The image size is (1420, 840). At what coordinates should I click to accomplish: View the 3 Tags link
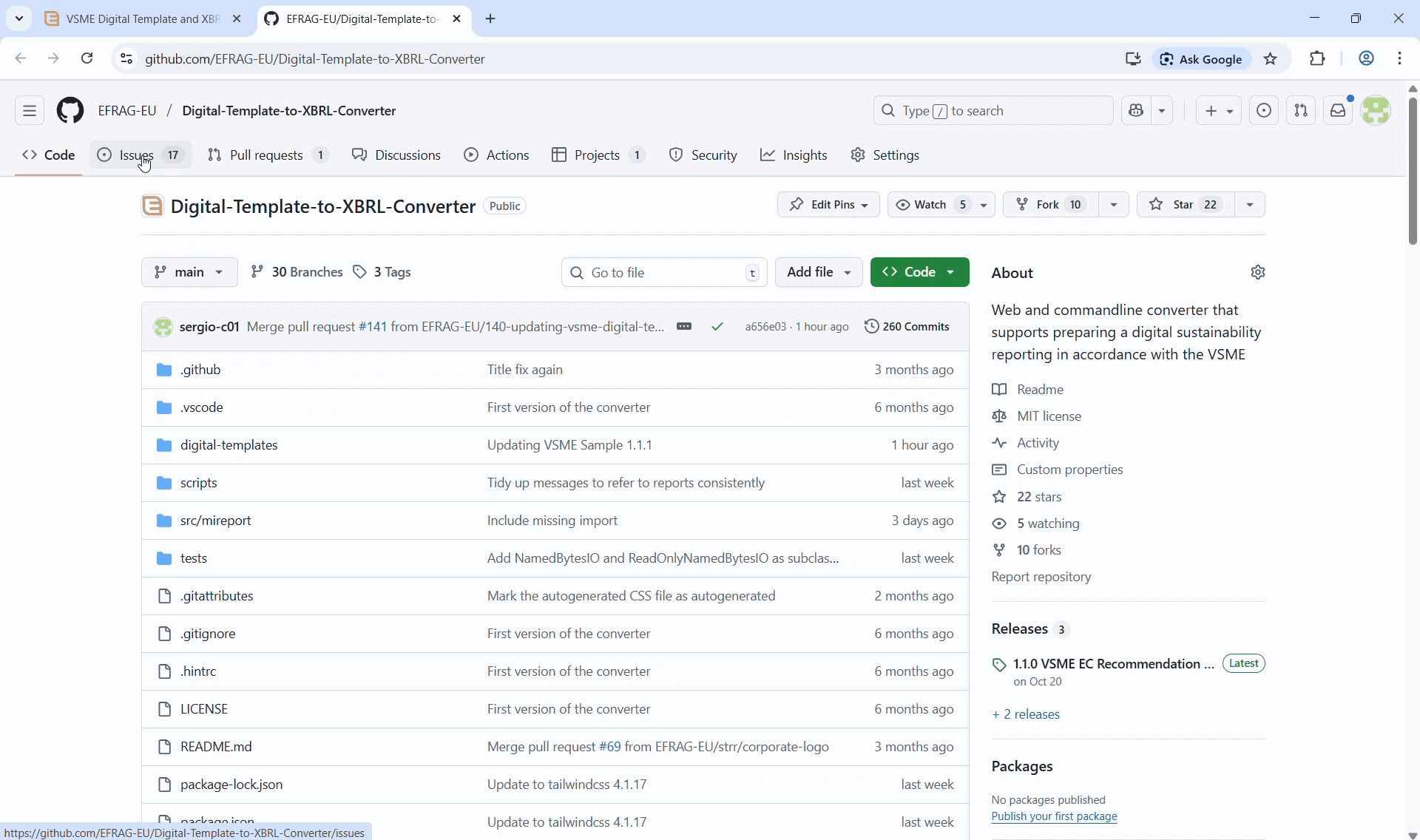382,273
